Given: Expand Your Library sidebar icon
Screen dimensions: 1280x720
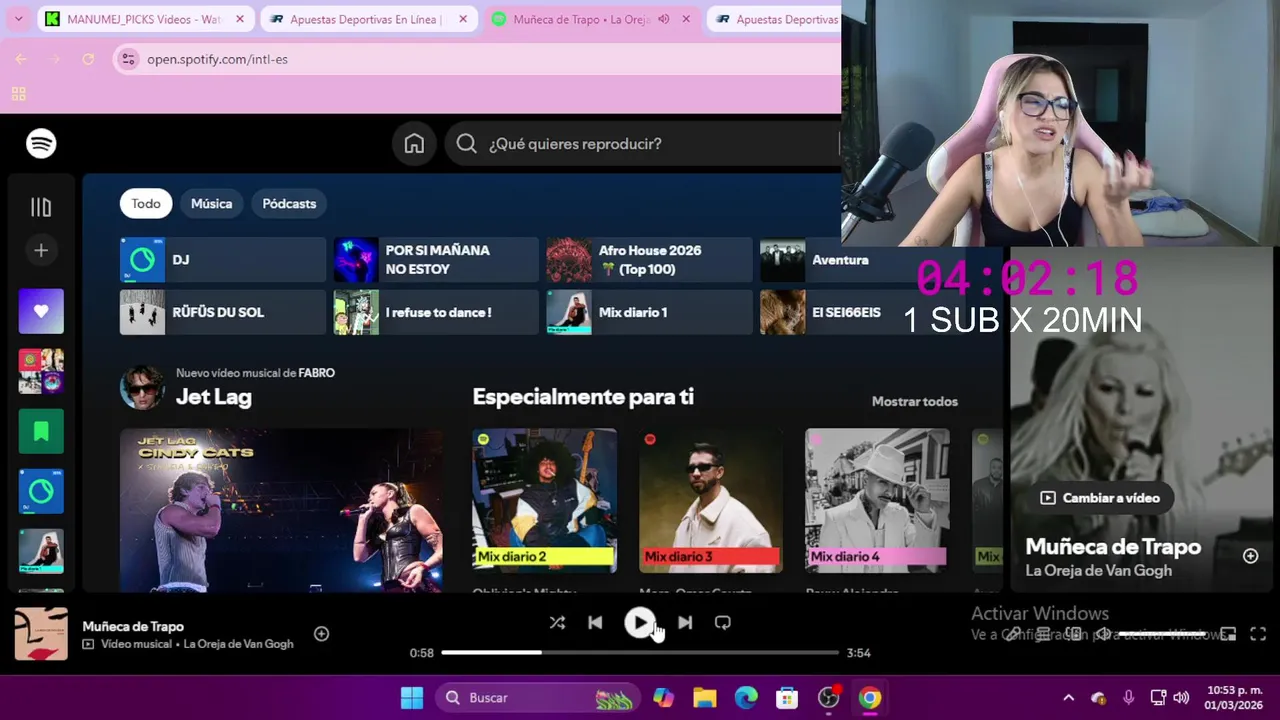Looking at the screenshot, I should pos(41,207).
